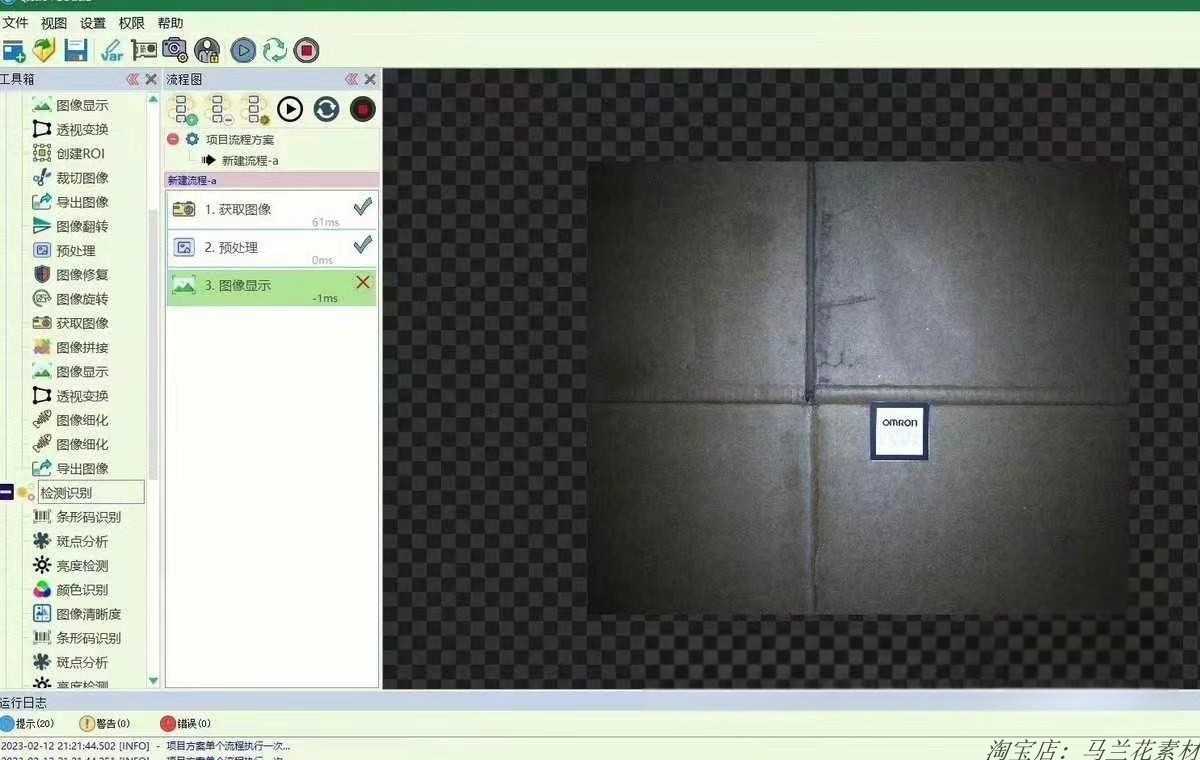Toggle the 警告(0) log filter
Screen dimensions: 1200x760
click(x=105, y=723)
